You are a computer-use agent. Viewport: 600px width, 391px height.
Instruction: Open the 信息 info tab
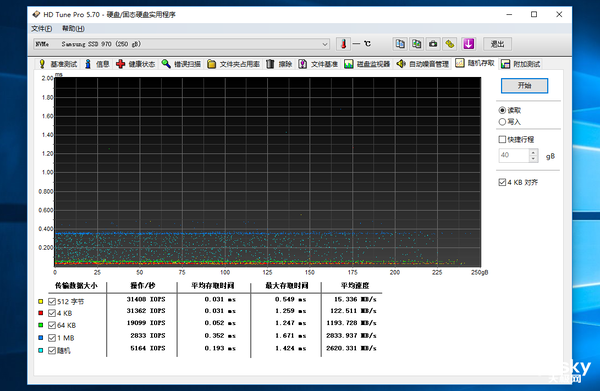pos(98,64)
